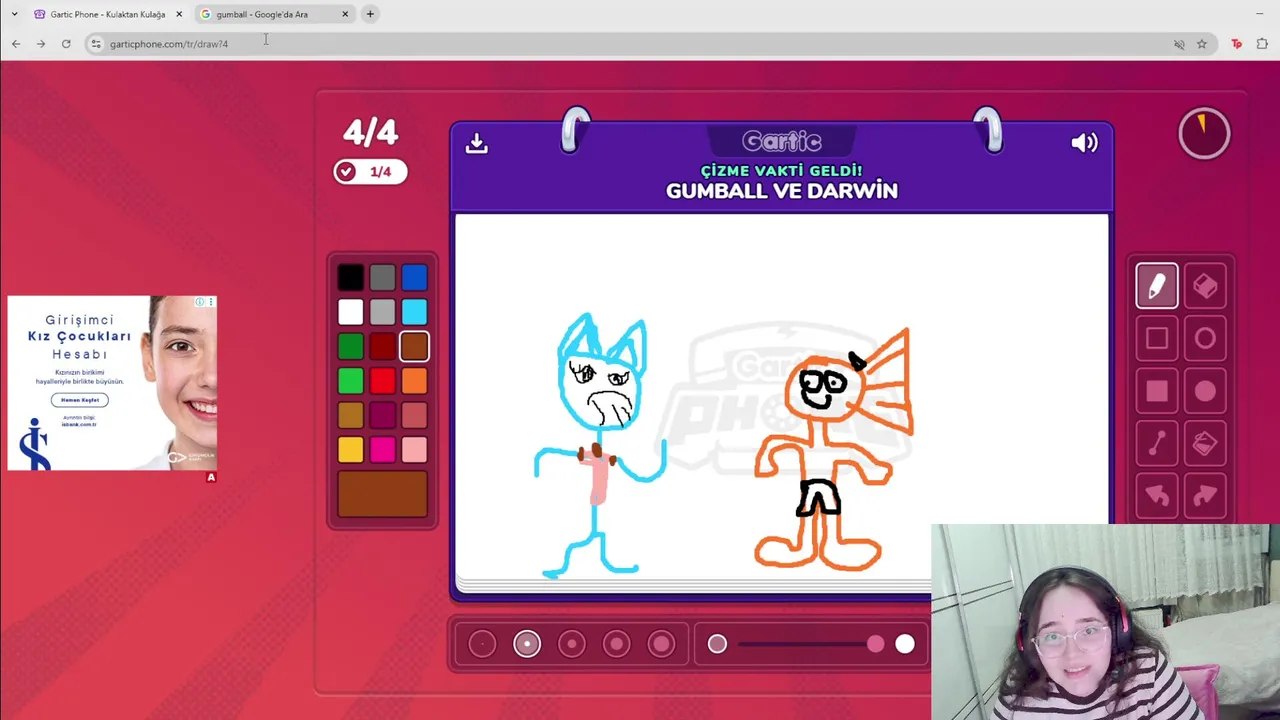The image size is (1280, 720).
Task: Pick the golden tan color swatch
Action: pyautogui.click(x=351, y=415)
